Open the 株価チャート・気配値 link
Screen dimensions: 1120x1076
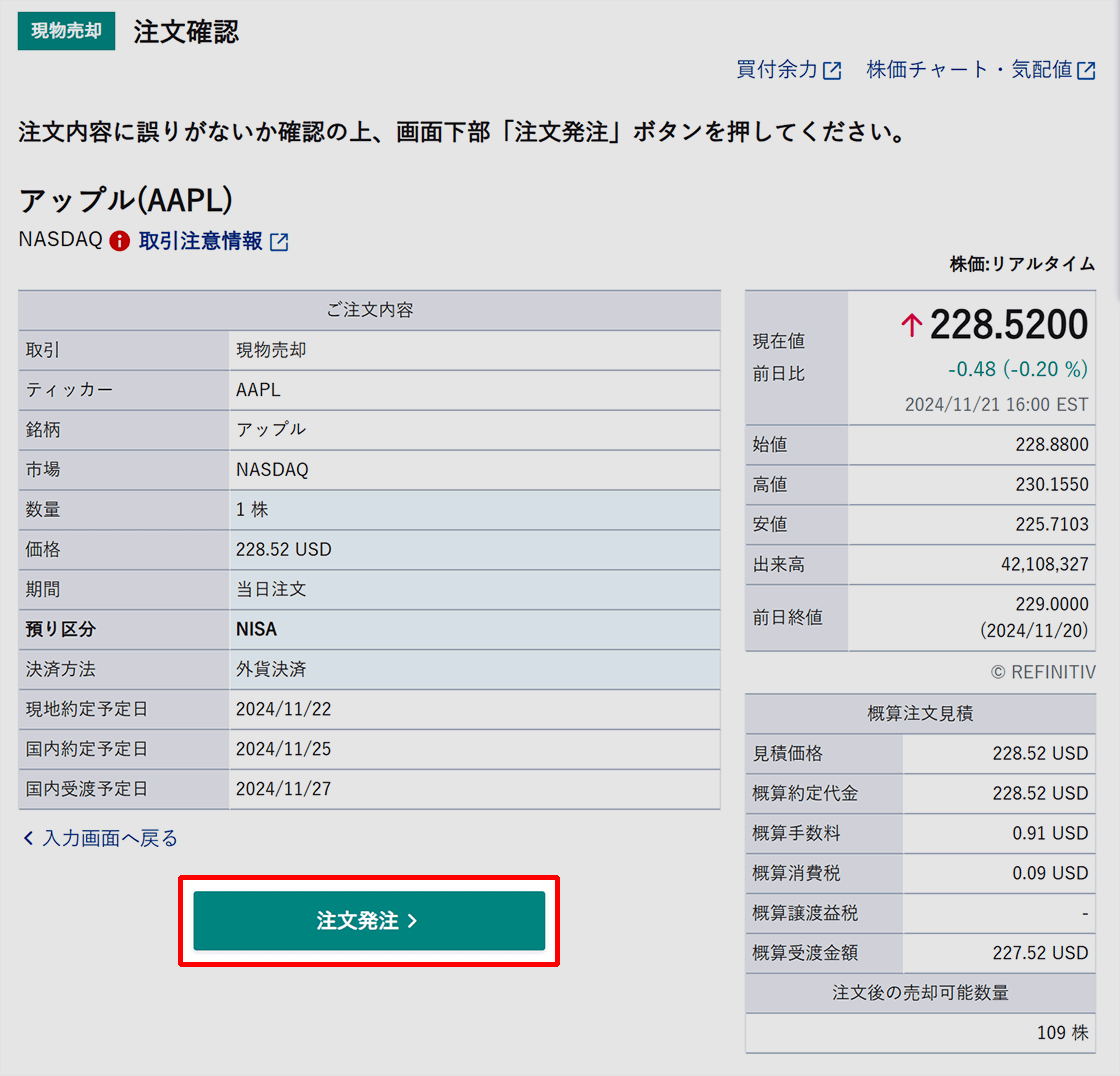click(981, 70)
